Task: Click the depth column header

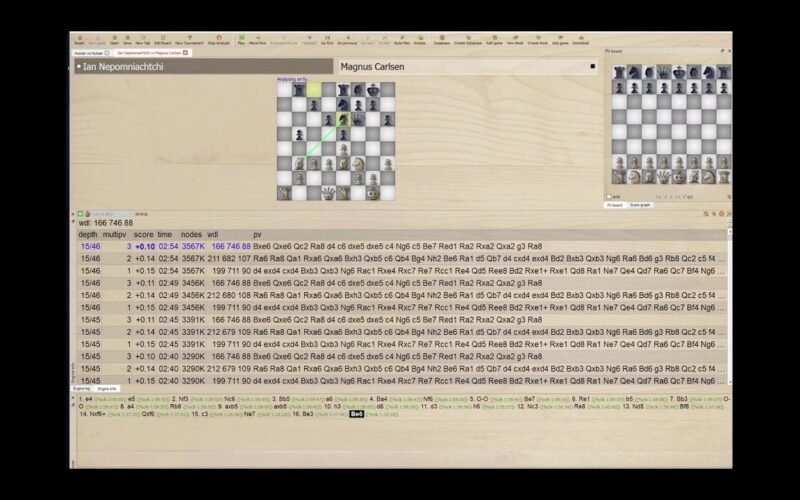Action: coord(88,235)
